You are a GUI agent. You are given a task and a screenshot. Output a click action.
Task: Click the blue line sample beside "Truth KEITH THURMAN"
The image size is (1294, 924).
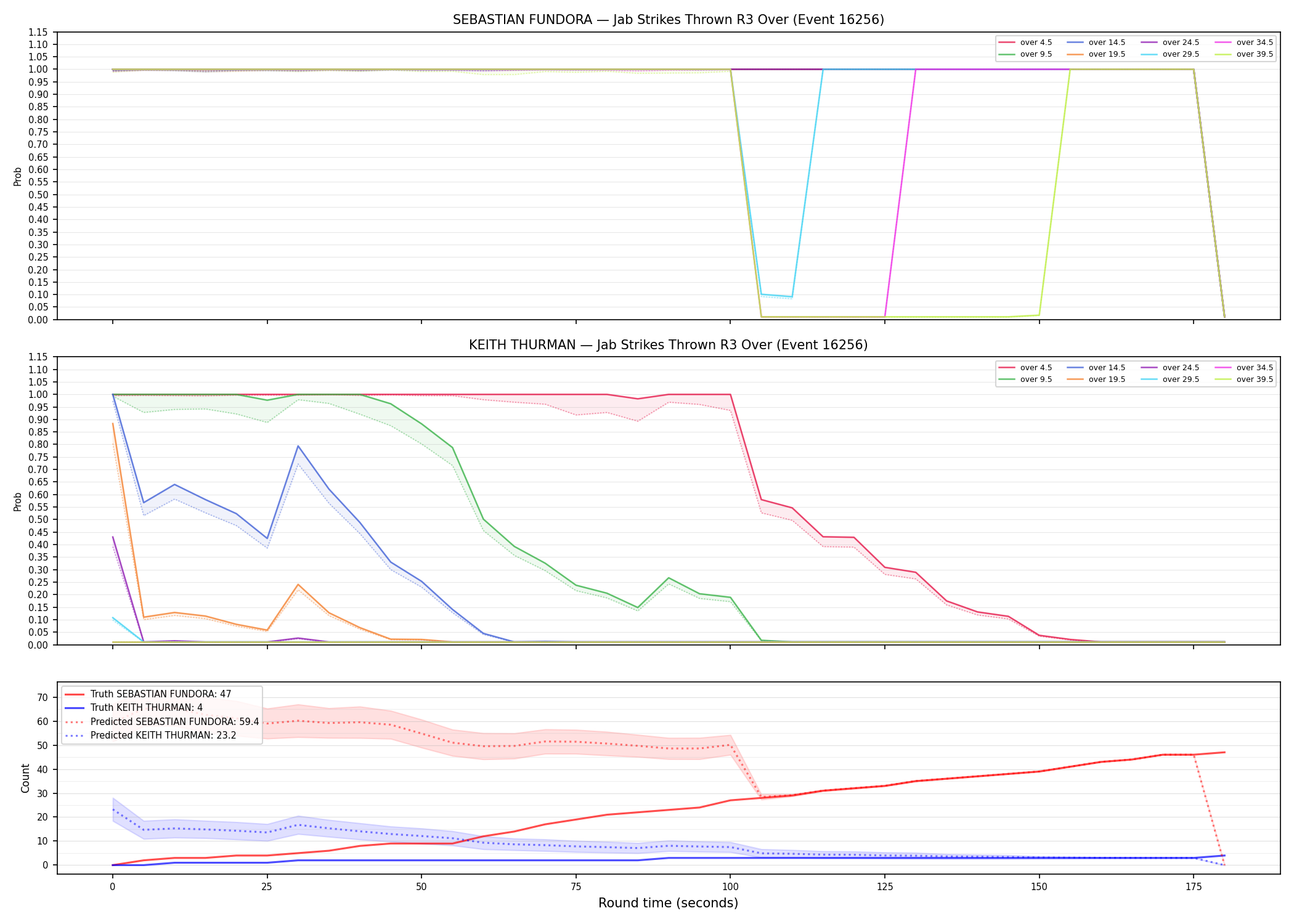tap(75, 708)
